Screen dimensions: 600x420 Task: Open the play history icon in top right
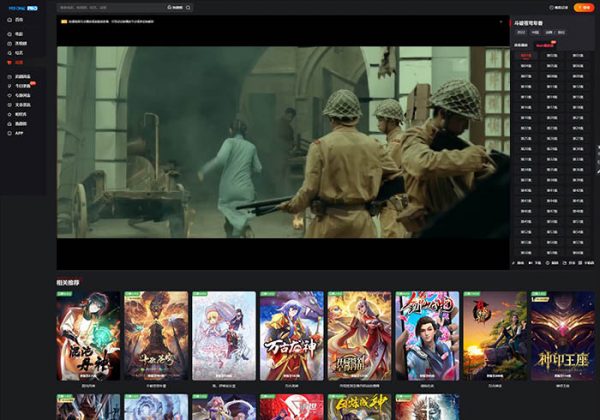[x=553, y=7]
